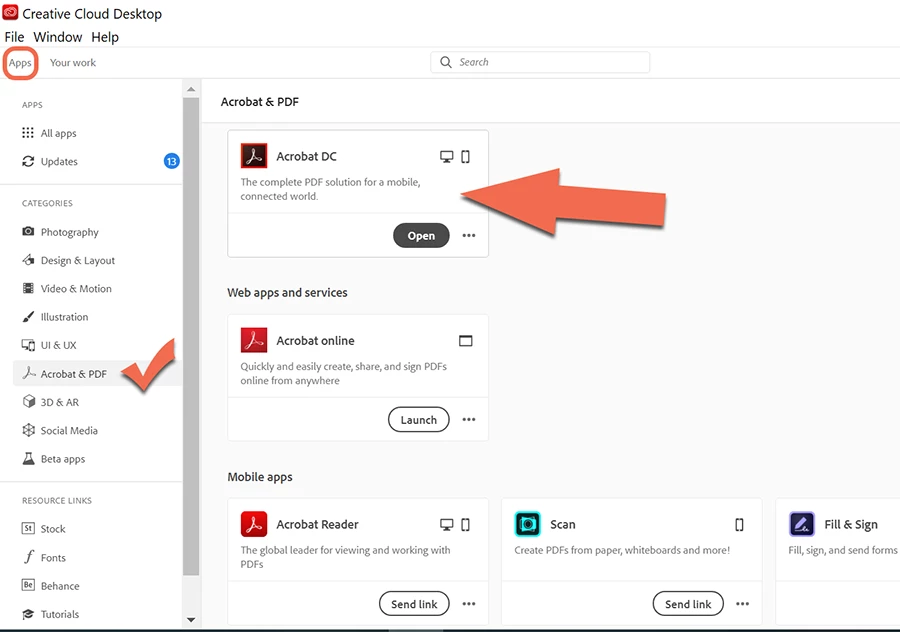
Task: Click the magnifier icon in Search
Action: (x=446, y=62)
